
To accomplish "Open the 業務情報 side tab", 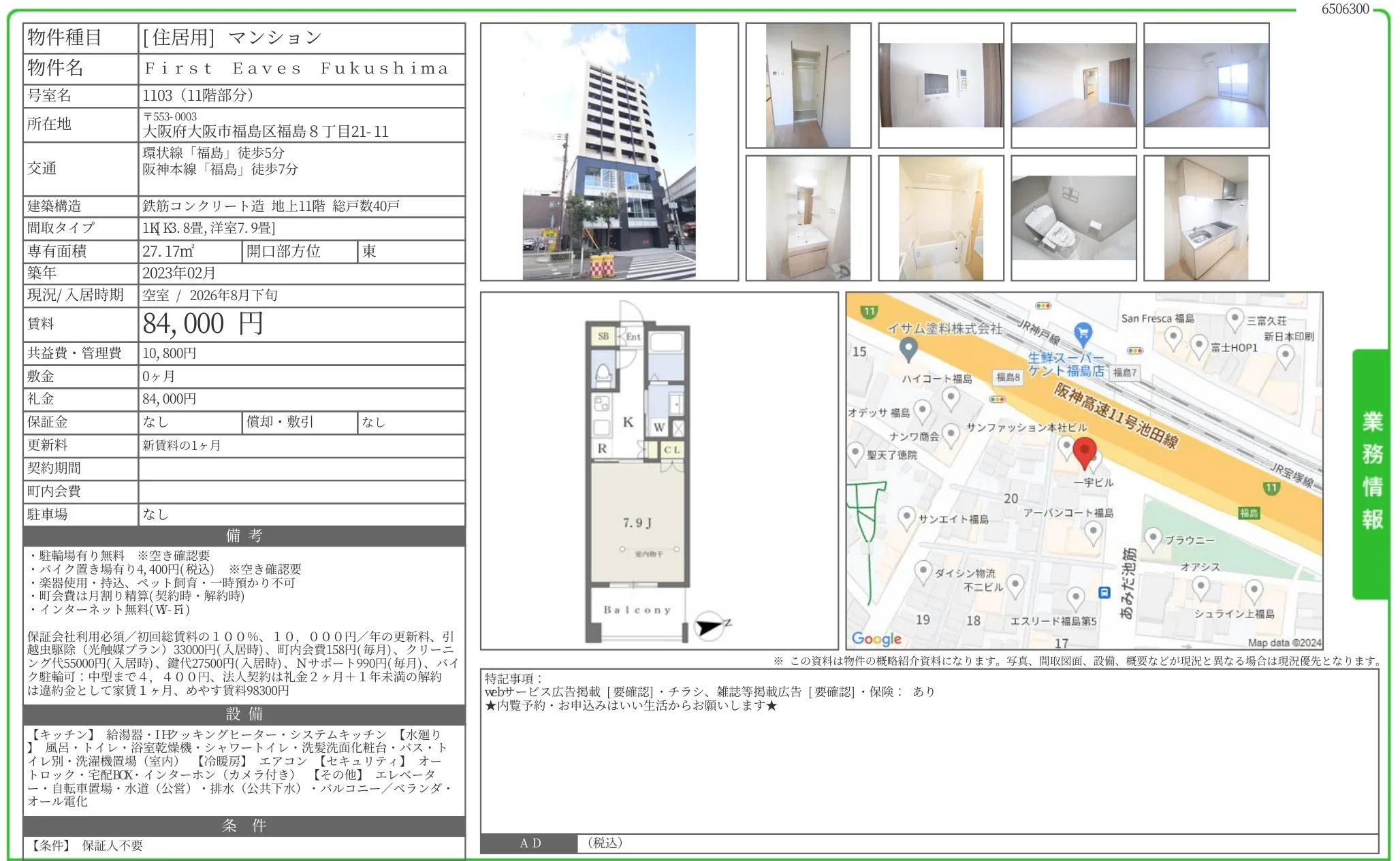I will 1371,473.
